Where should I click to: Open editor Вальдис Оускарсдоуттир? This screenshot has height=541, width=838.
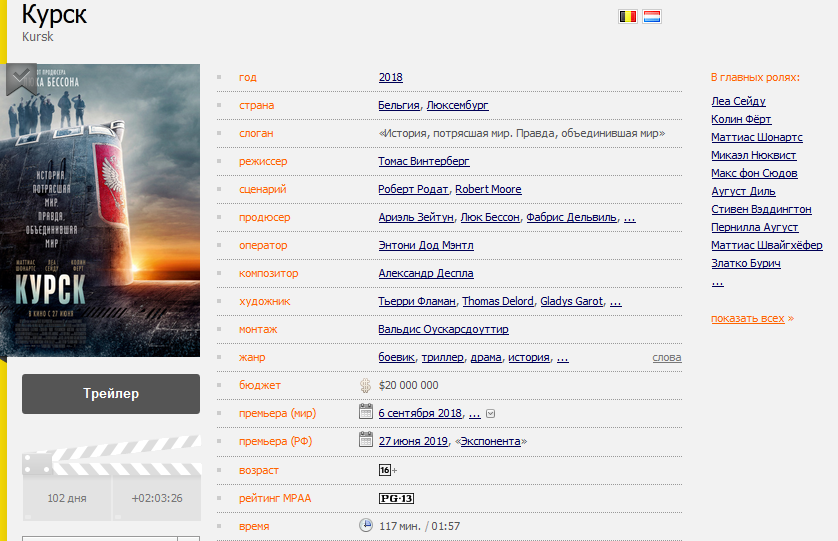(443, 329)
